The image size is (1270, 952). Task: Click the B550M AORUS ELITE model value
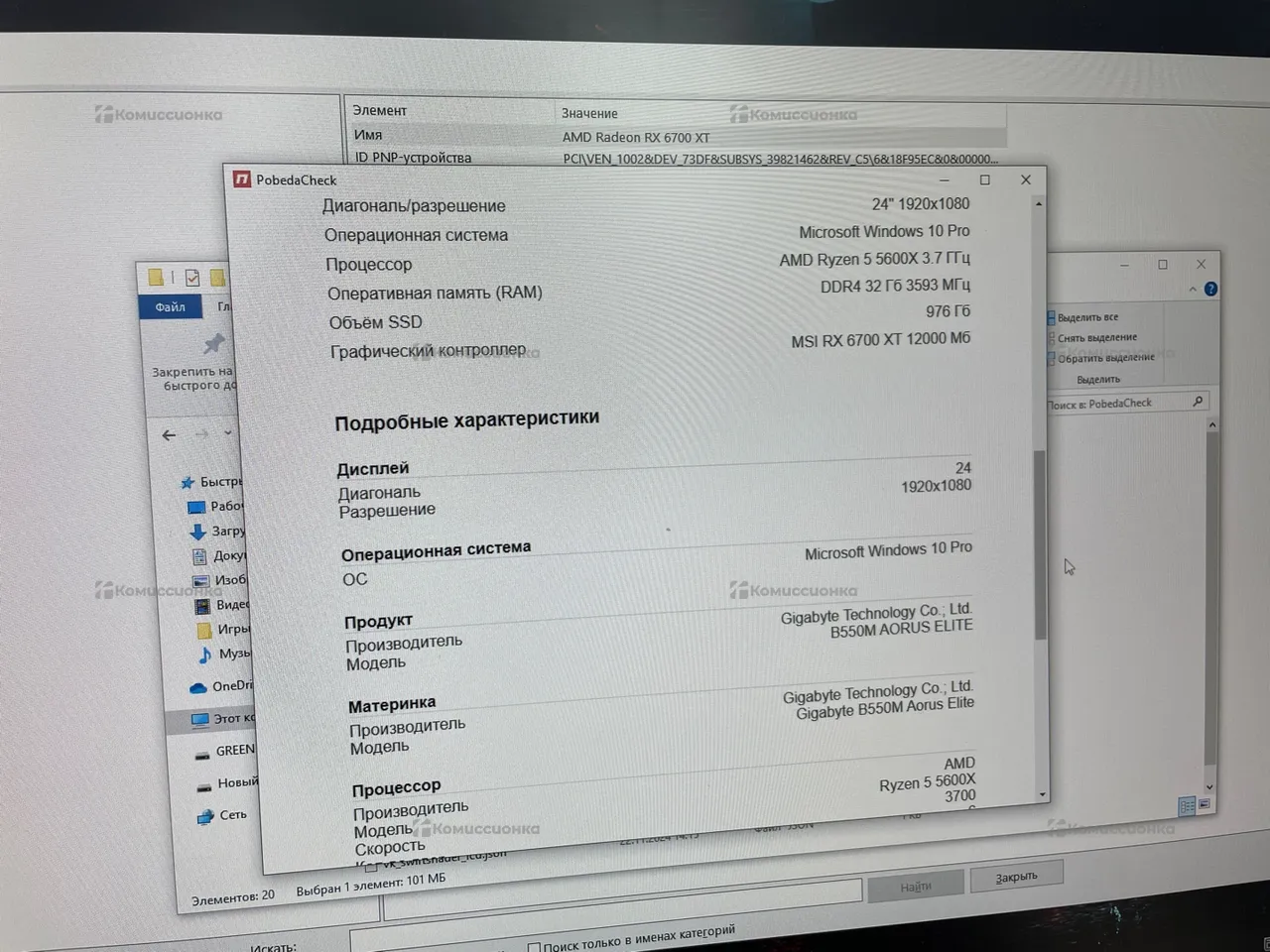pos(901,629)
